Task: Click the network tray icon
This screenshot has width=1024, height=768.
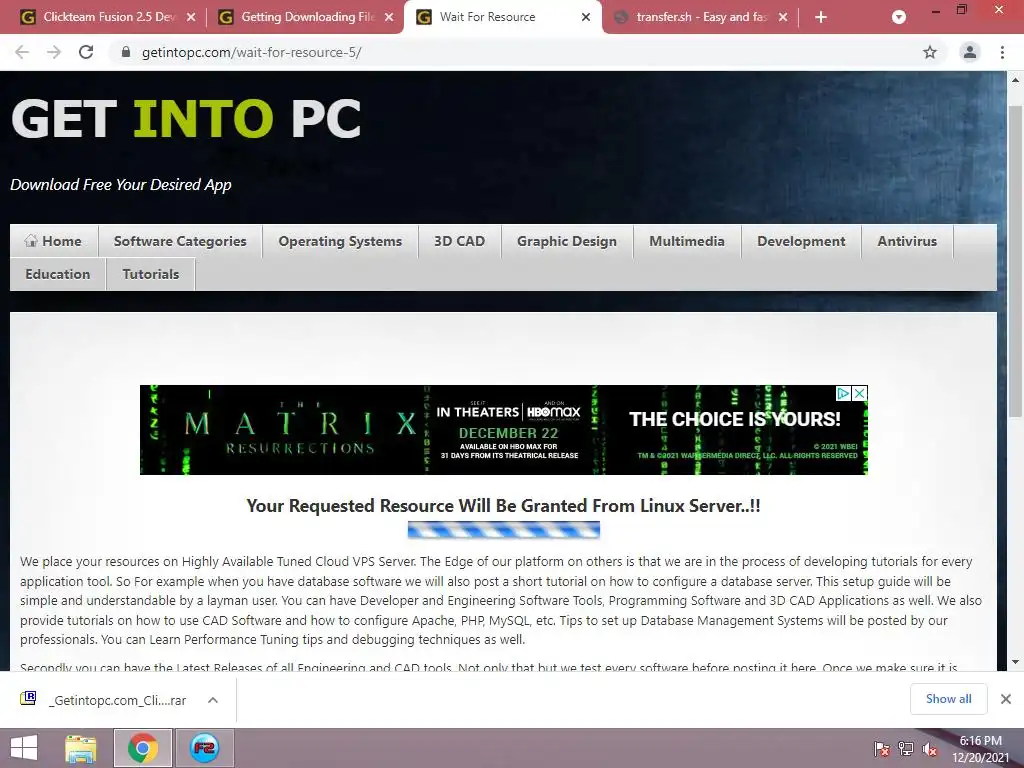Action: pos(906,749)
